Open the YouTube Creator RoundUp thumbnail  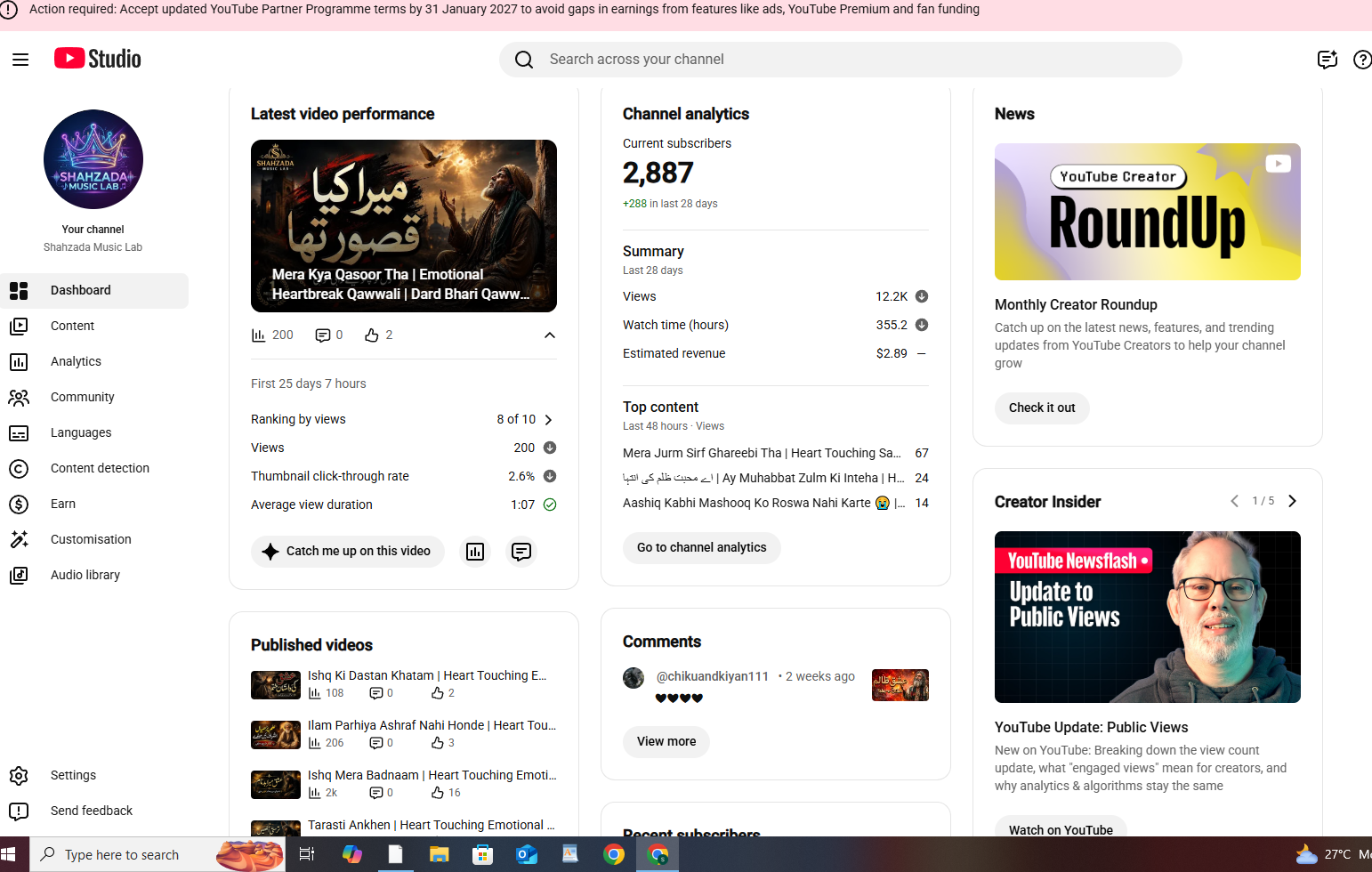tap(1148, 212)
